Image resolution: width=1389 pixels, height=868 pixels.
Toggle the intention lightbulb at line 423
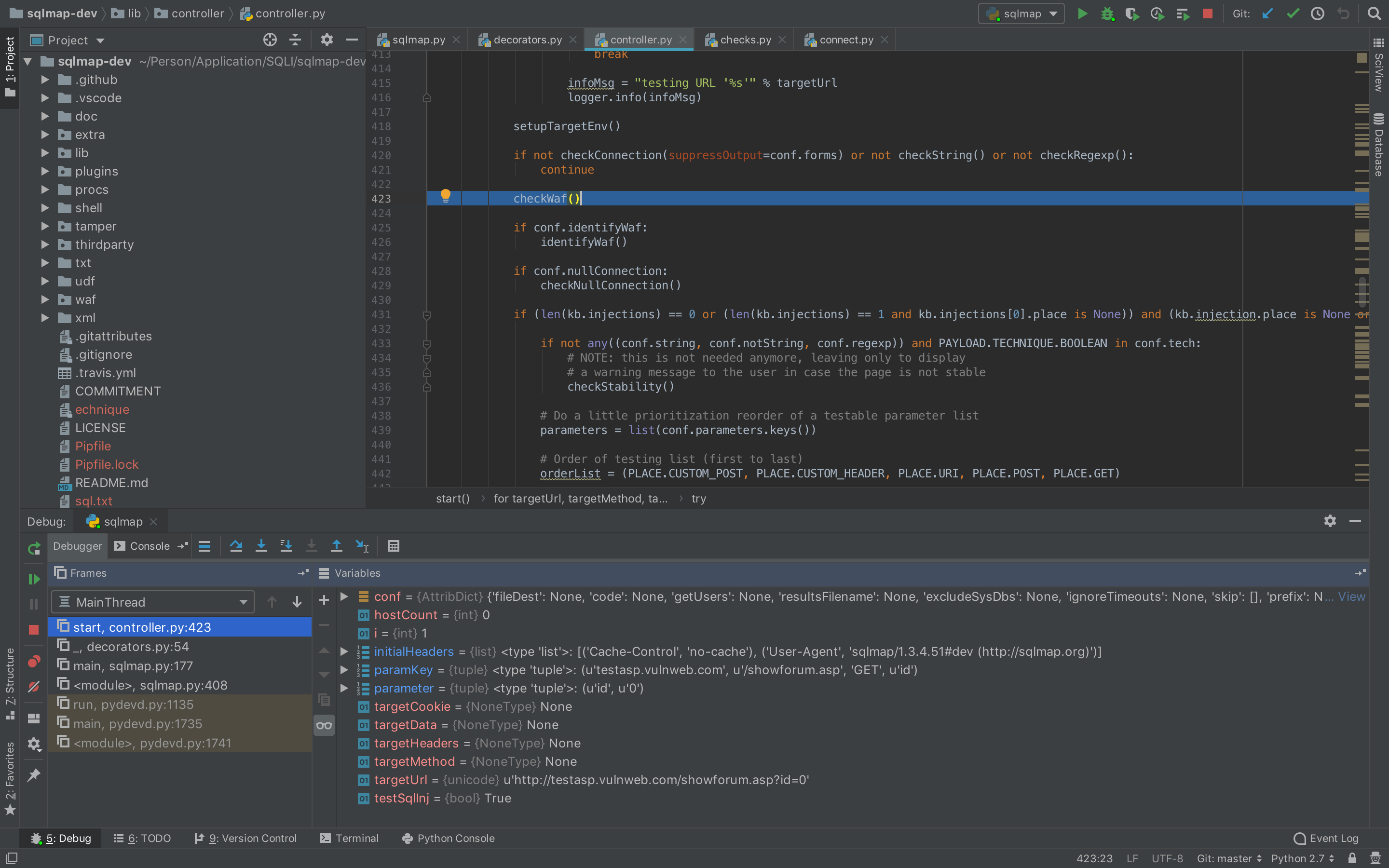point(446,196)
